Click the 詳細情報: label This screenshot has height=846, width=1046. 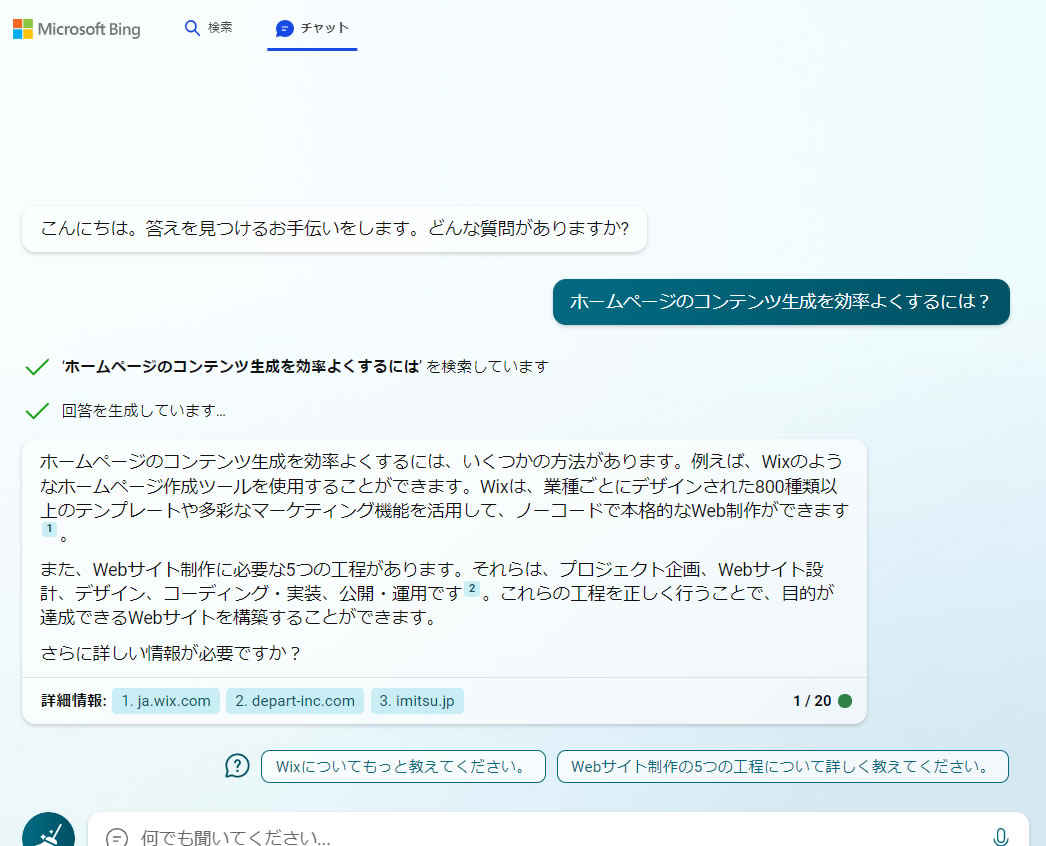73,701
